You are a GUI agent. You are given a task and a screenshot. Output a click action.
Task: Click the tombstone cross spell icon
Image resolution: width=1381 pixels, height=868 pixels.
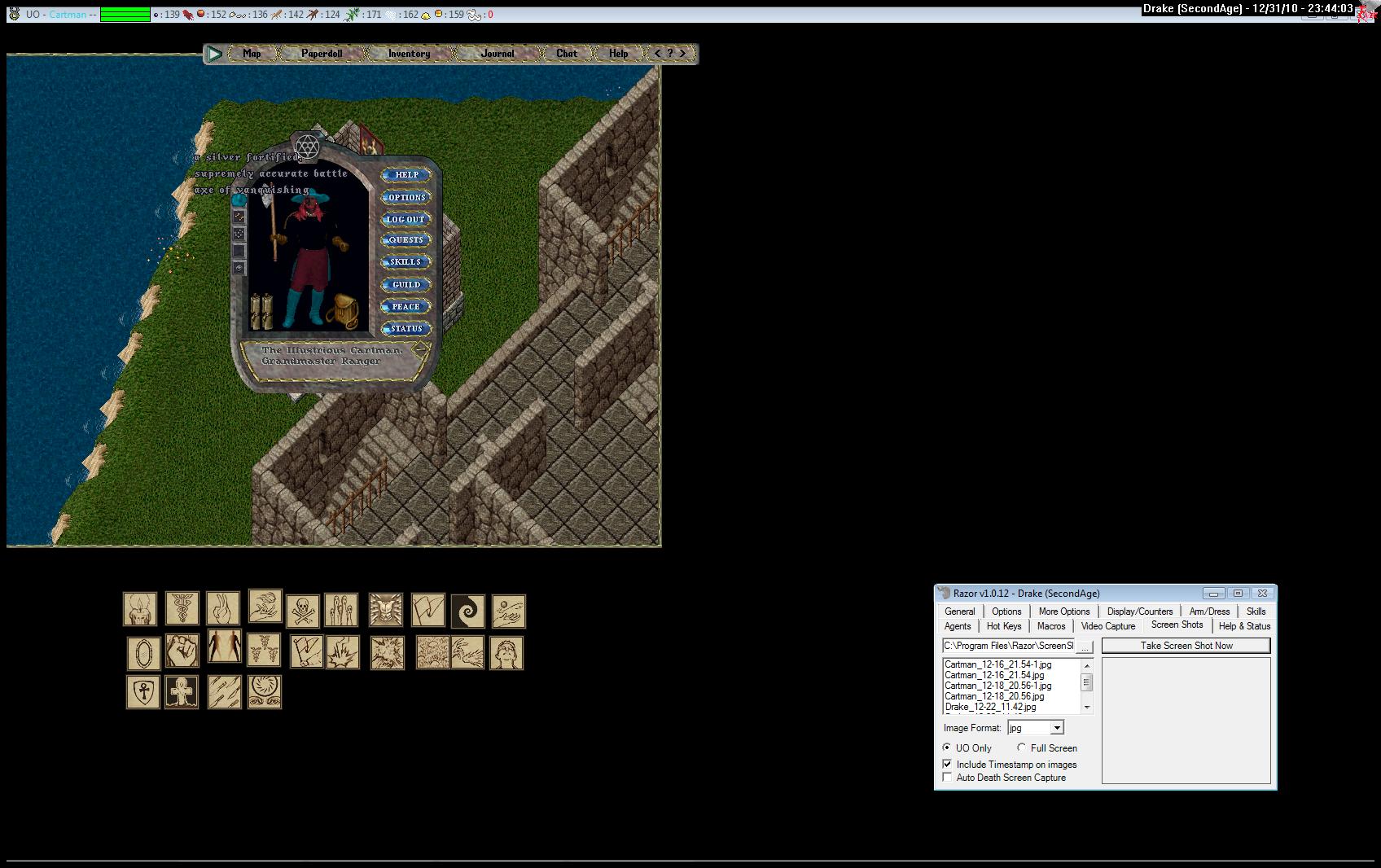click(182, 692)
